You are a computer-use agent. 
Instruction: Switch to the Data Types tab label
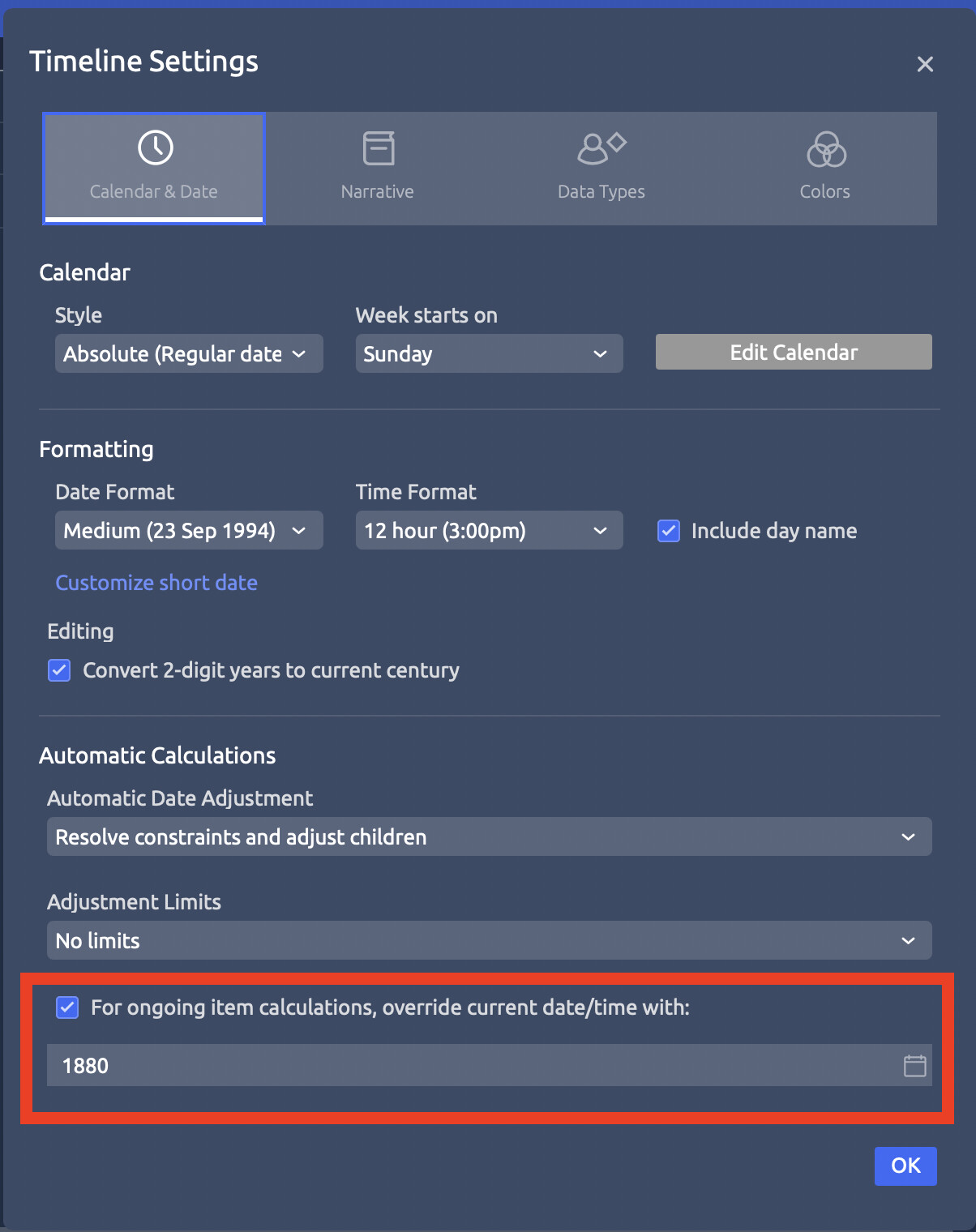tap(601, 191)
